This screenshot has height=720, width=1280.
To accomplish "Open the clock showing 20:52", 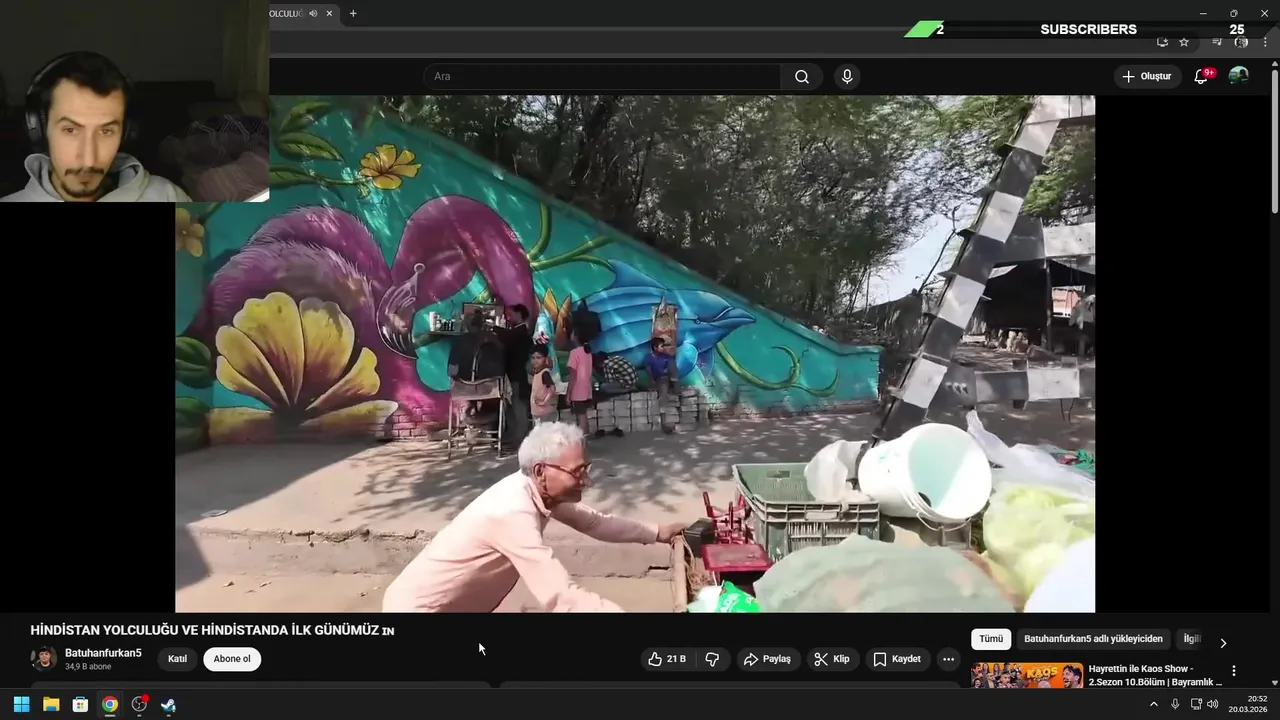I will [1248, 704].
